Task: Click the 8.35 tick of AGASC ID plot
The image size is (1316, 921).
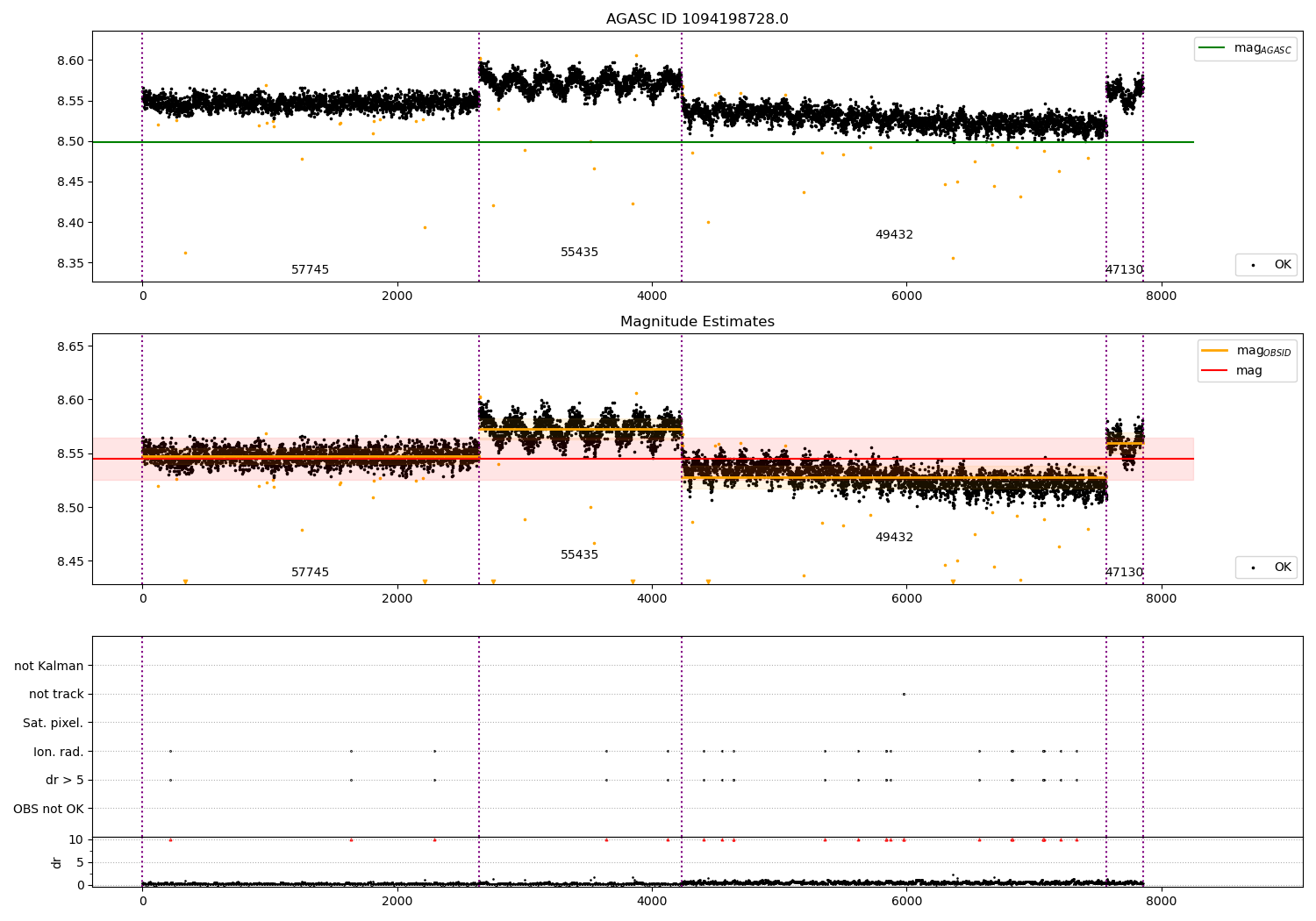Action: pos(71,263)
